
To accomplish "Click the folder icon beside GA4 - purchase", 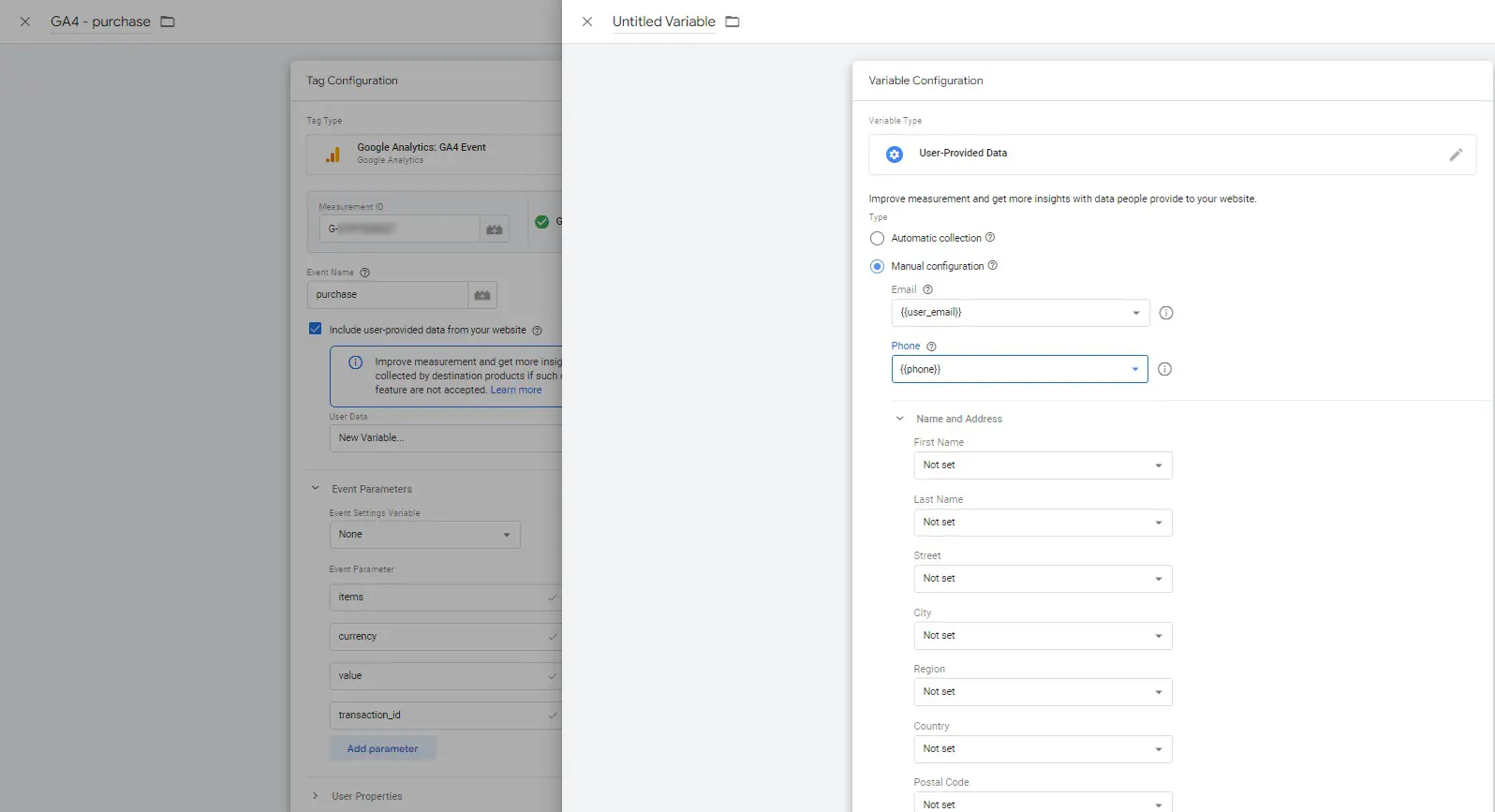I will (168, 22).
